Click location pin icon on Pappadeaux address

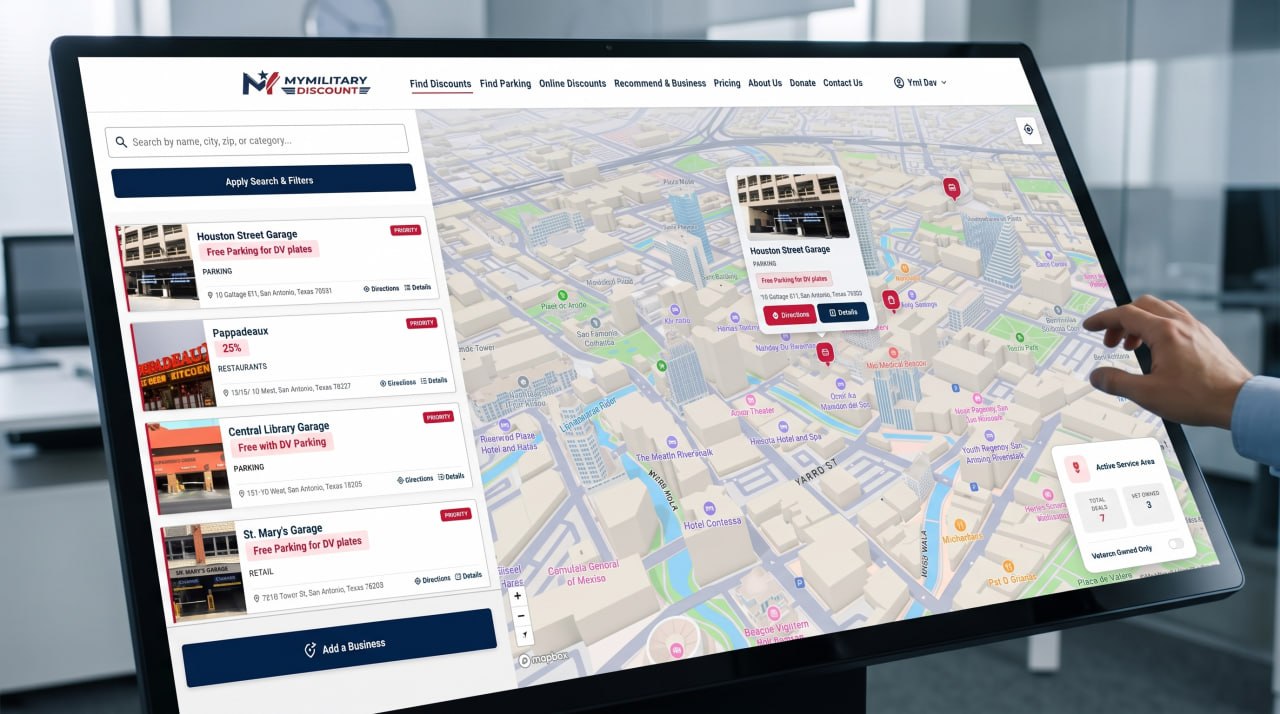point(225,393)
